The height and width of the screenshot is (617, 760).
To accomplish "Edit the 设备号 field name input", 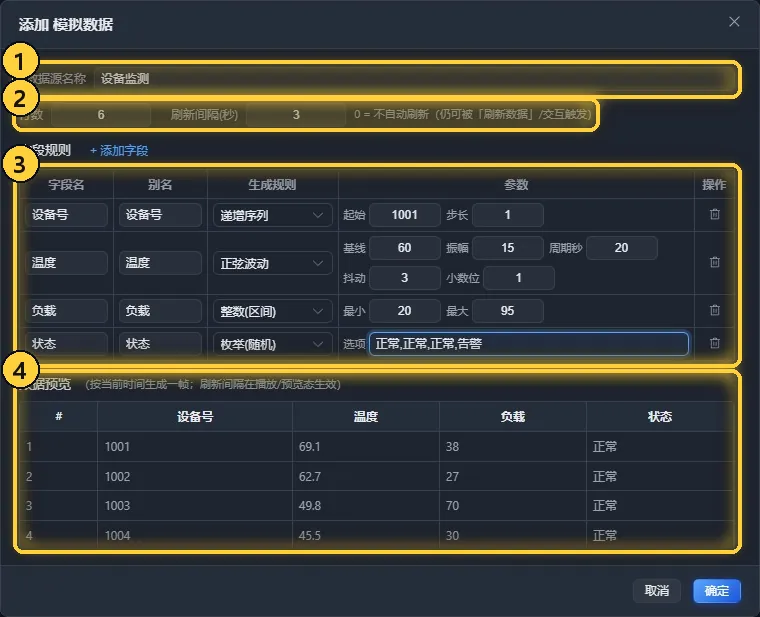I will [x=66, y=215].
